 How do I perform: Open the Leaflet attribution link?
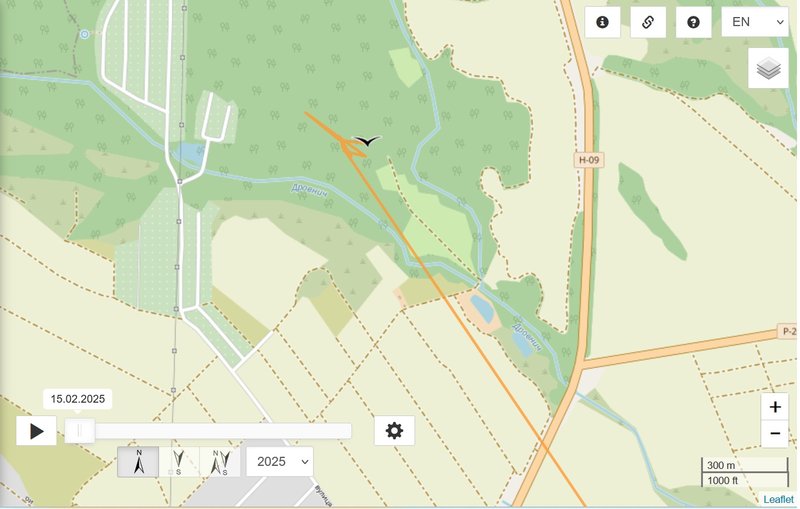pyautogui.click(x=779, y=499)
